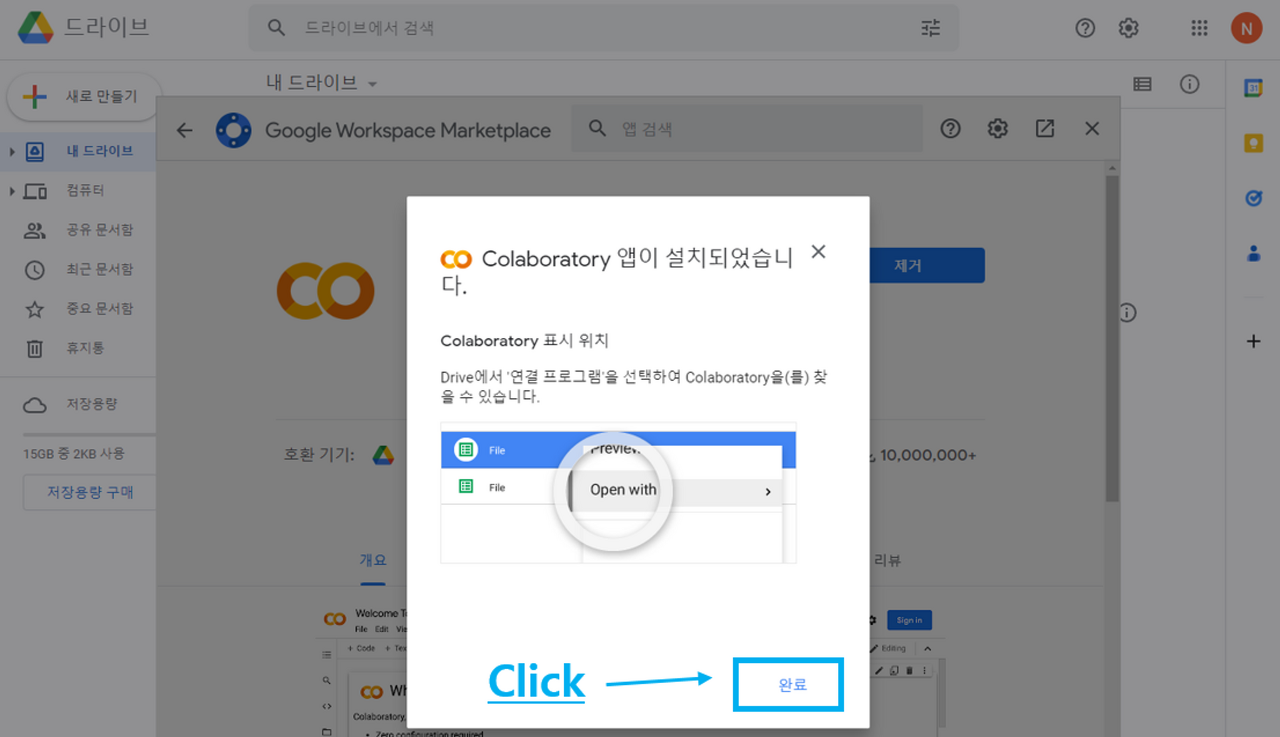
Task: Click the 15GB 중 2KB 사용 storage text
Action: click(74, 454)
